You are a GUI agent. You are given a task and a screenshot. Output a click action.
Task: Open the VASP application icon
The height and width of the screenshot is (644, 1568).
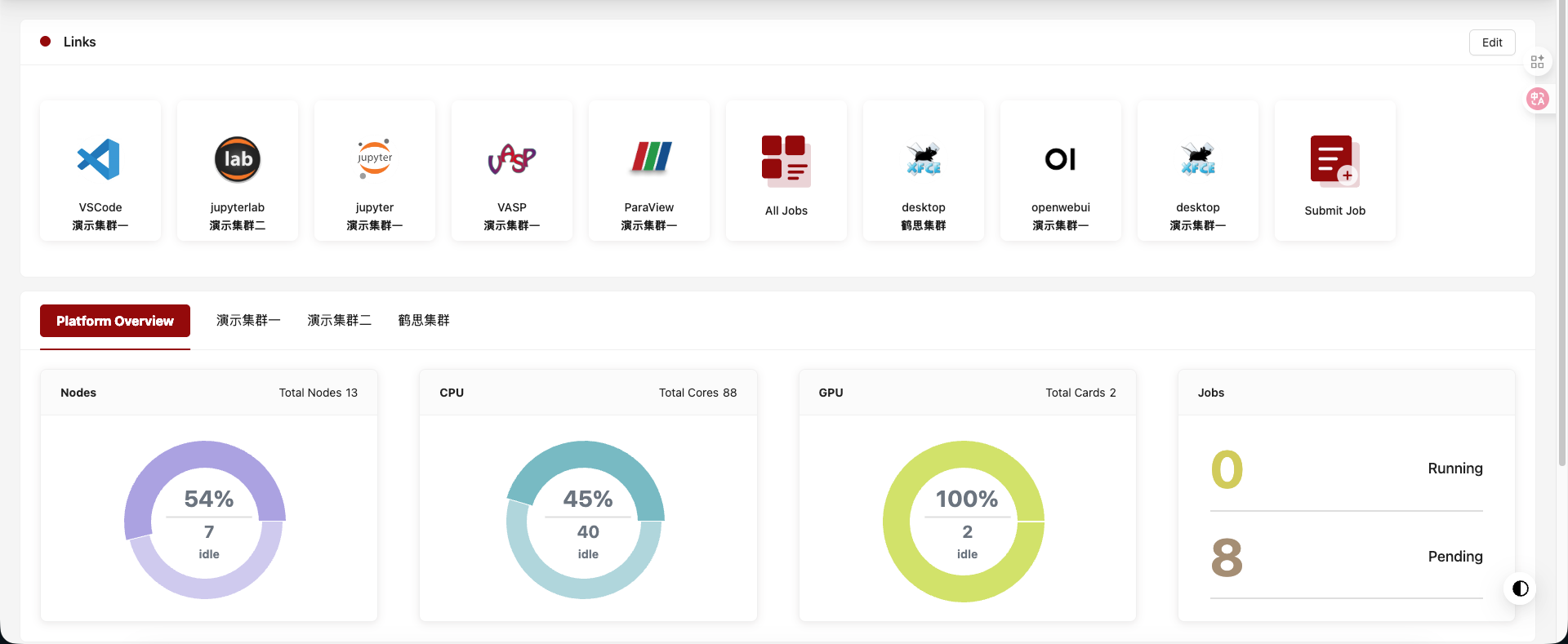[x=512, y=159]
